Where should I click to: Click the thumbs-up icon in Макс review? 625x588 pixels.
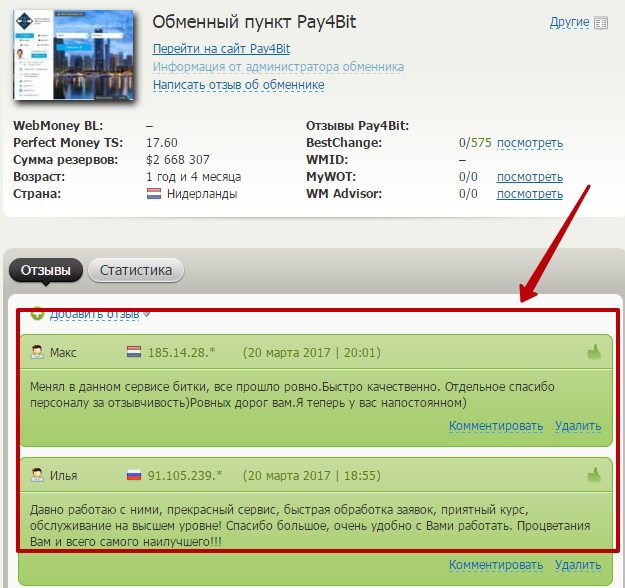tap(594, 352)
